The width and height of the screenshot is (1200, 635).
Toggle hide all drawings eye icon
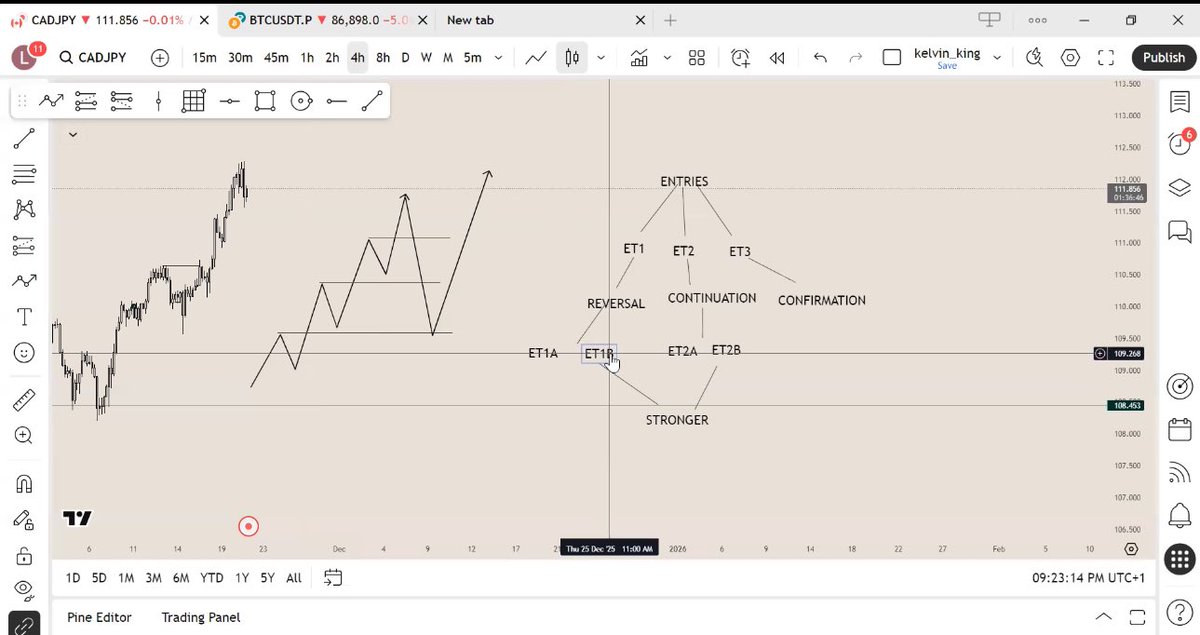pyautogui.click(x=24, y=589)
